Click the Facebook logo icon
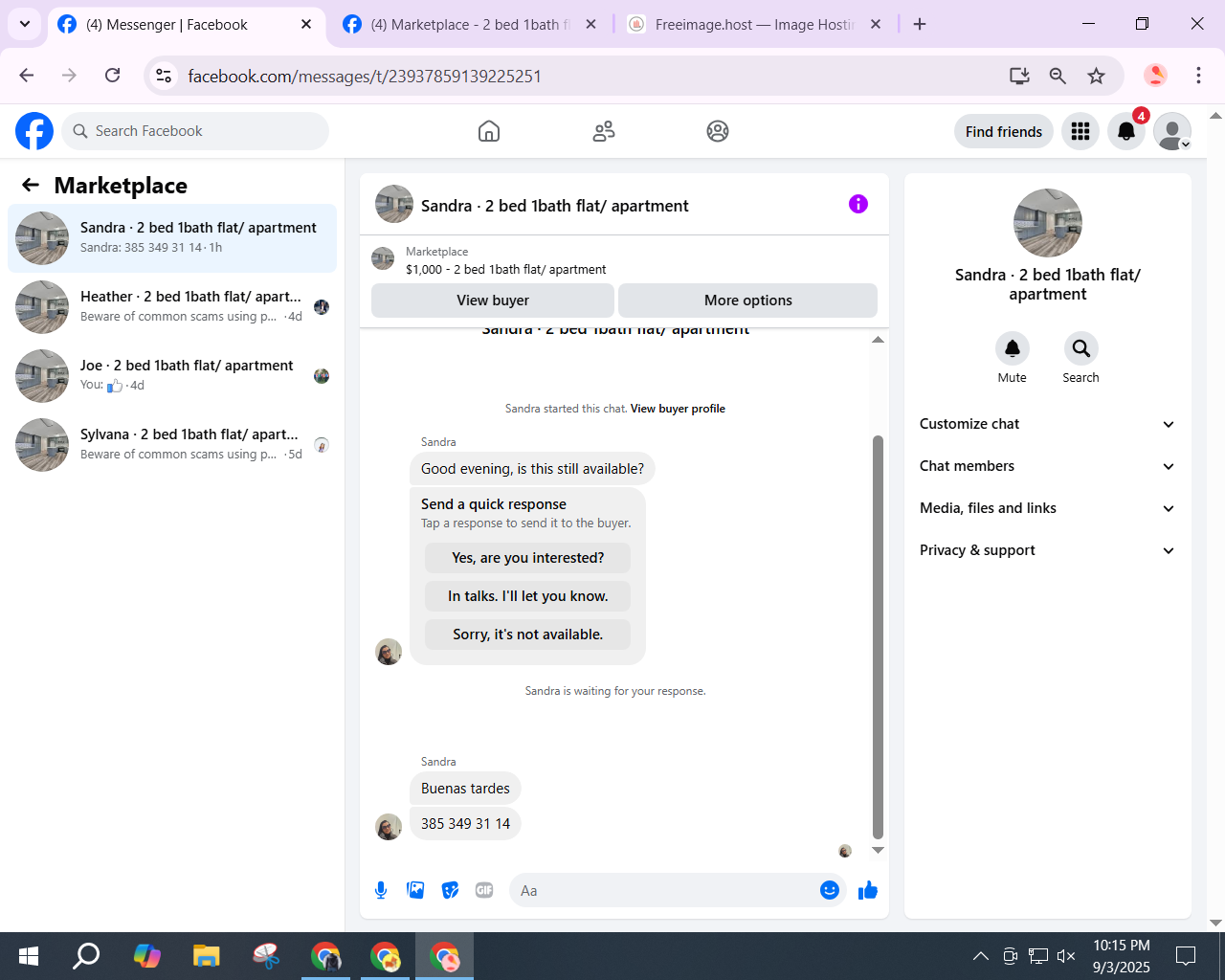The image size is (1225, 980). point(34,131)
